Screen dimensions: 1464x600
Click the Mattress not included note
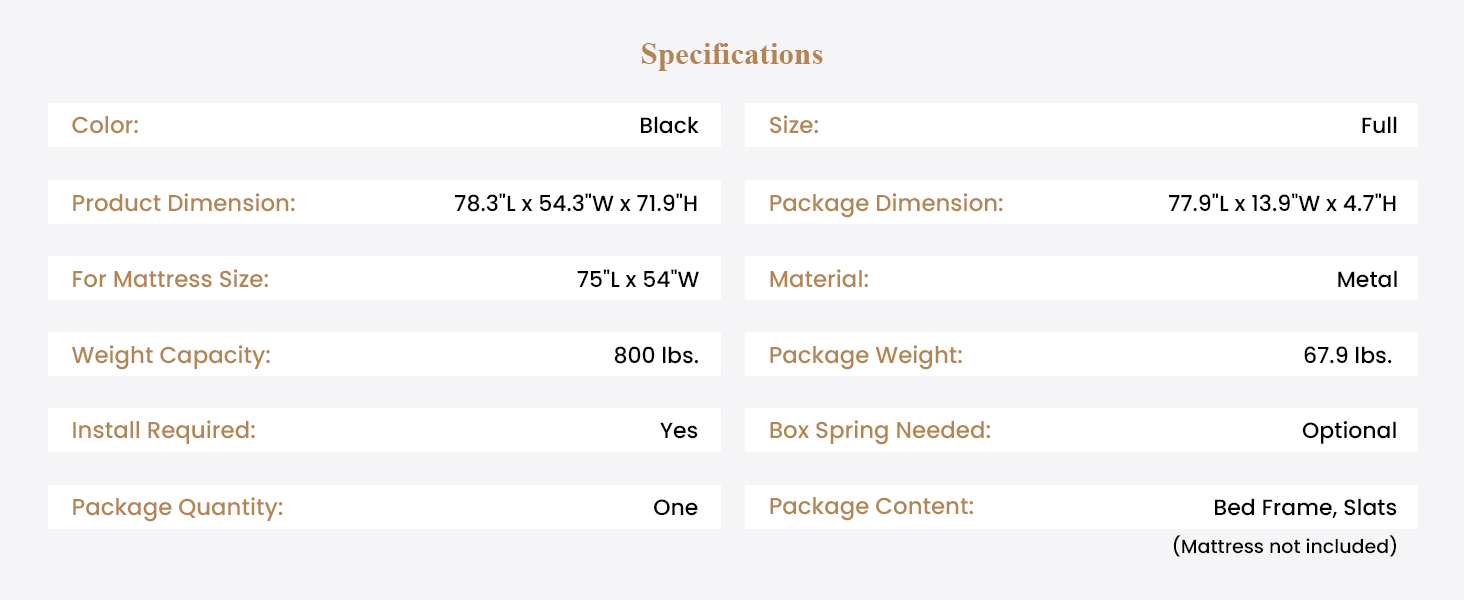coord(1285,546)
